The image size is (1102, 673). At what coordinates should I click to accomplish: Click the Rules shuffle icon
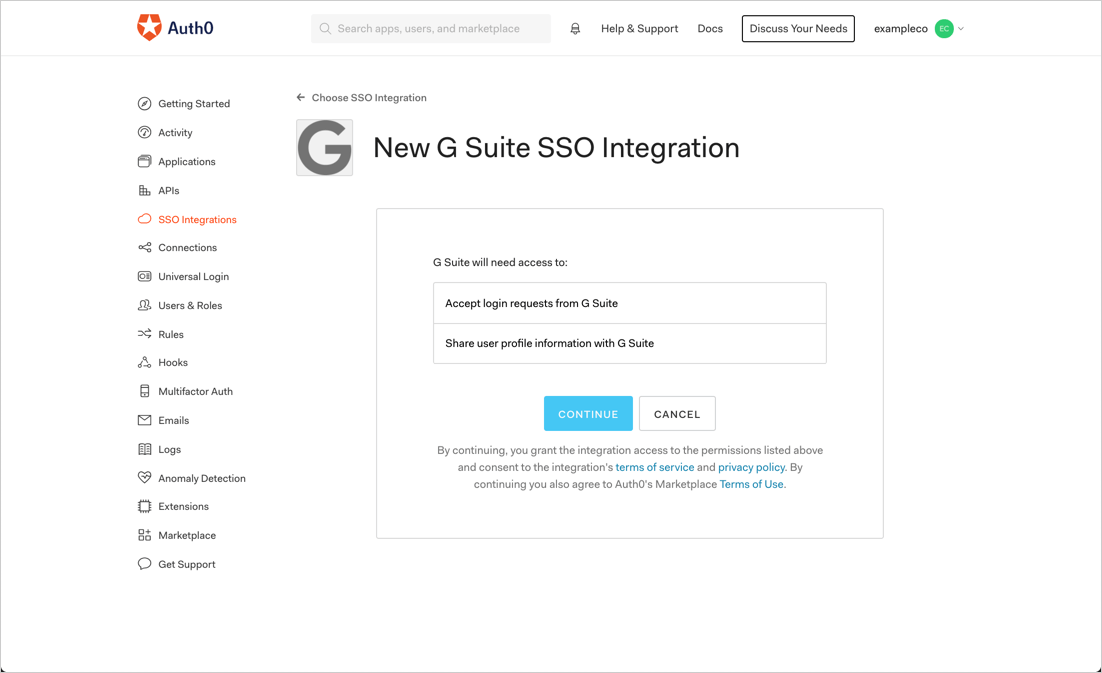(144, 334)
